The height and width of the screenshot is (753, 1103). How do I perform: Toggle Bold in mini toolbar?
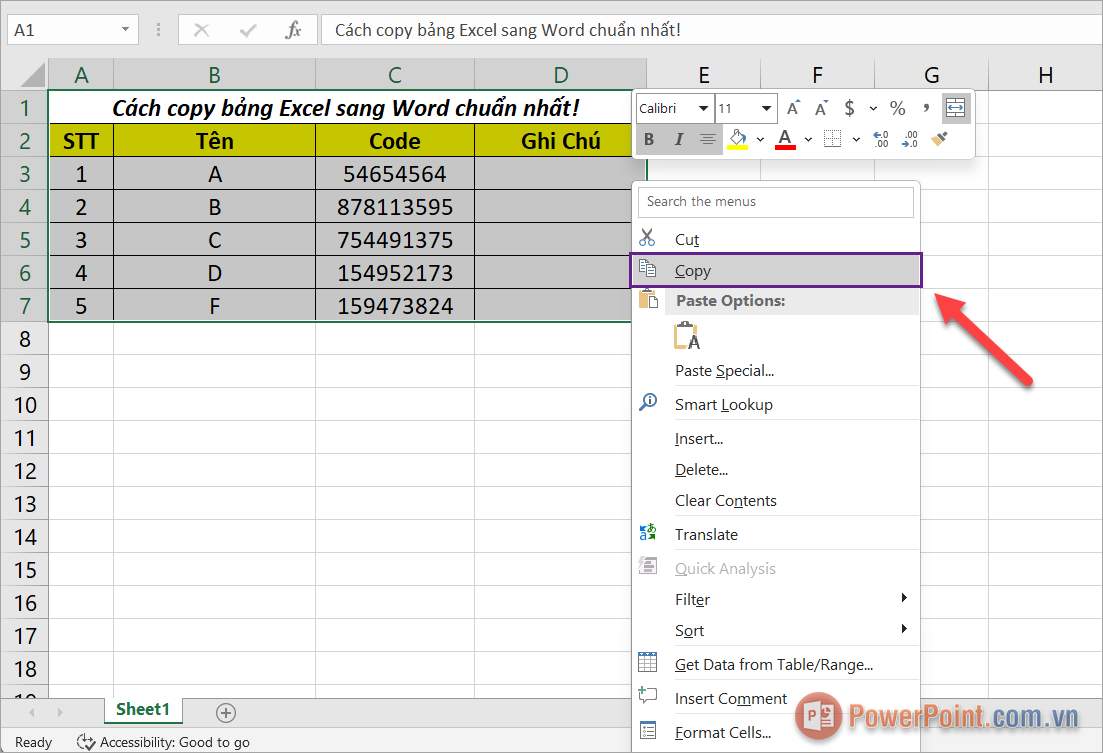[649, 140]
